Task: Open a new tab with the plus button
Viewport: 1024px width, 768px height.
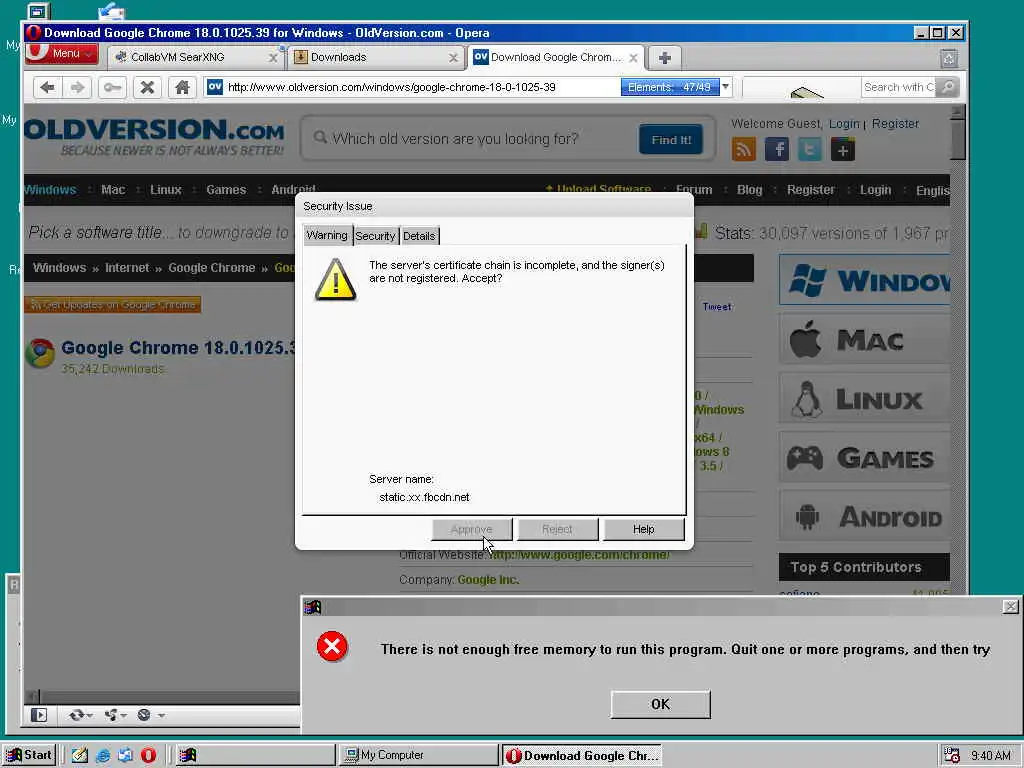Action: (665, 58)
